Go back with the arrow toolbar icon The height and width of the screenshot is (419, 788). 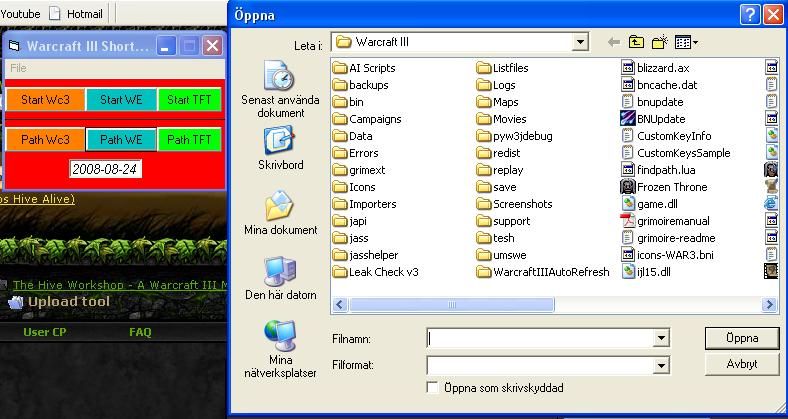pyautogui.click(x=613, y=43)
